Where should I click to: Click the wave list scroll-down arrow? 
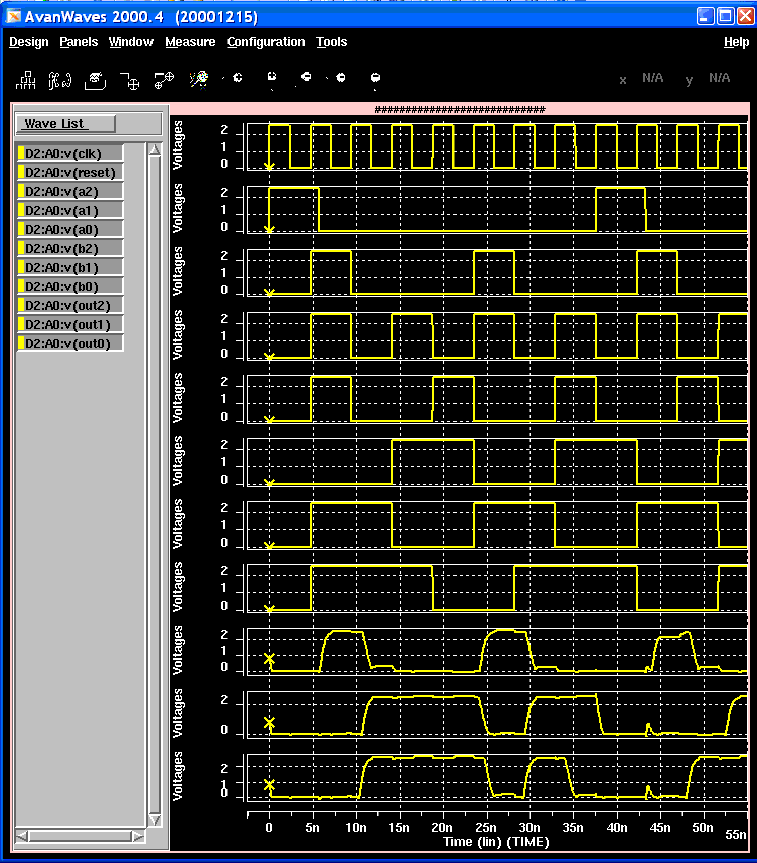pyautogui.click(x=155, y=820)
